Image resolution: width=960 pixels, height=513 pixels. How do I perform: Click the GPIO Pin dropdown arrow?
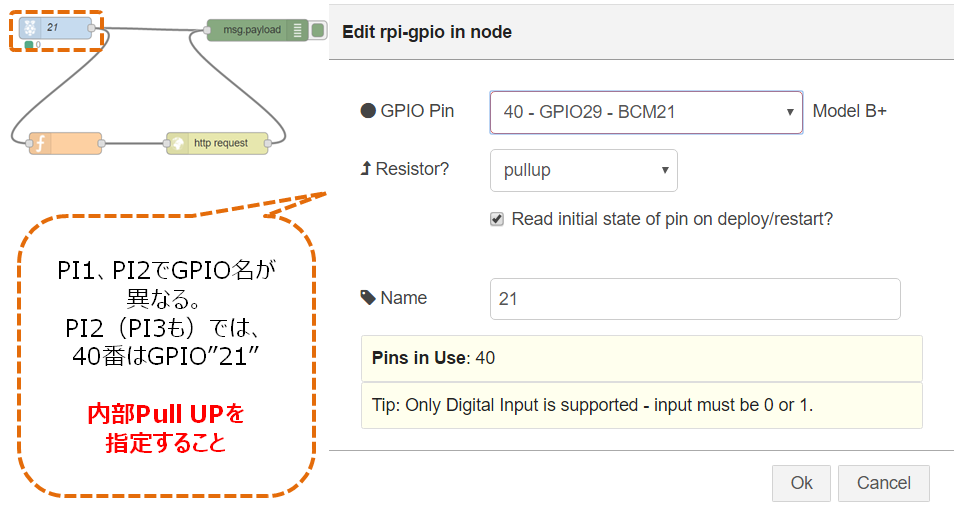point(790,112)
